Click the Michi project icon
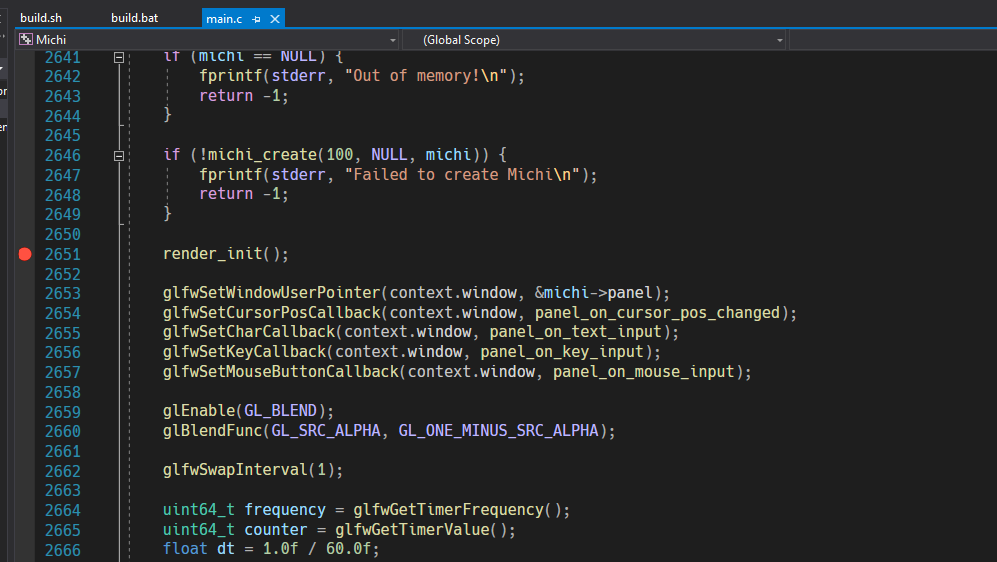The width and height of the screenshot is (997, 562). click(x=26, y=39)
